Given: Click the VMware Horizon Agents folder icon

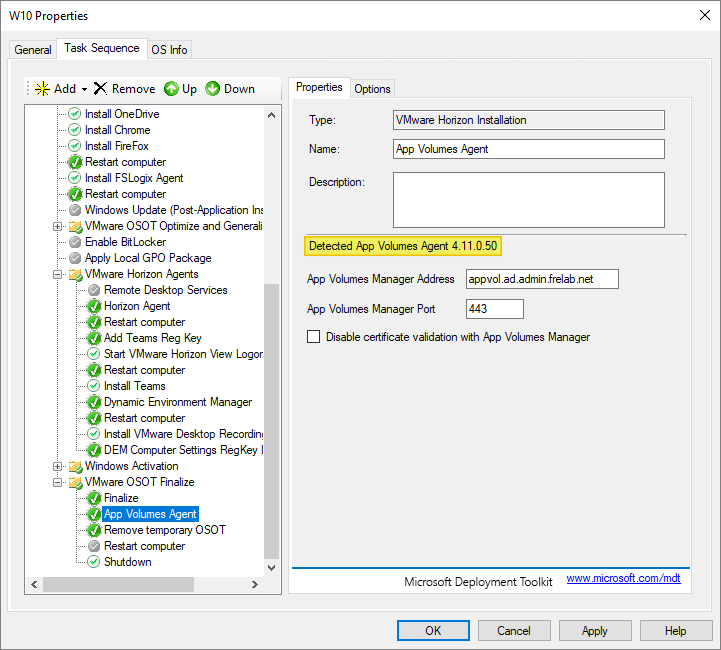Looking at the screenshot, I should point(75,274).
